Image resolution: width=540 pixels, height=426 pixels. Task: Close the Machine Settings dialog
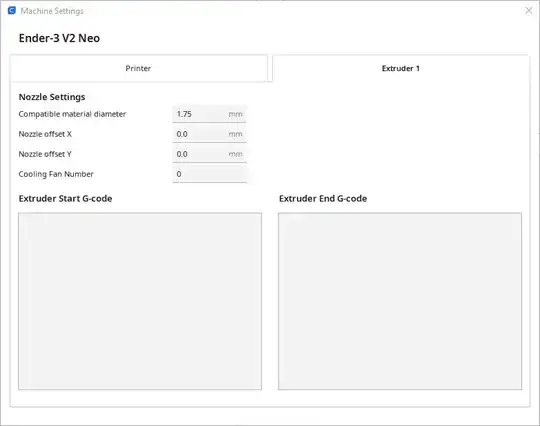coord(529,11)
